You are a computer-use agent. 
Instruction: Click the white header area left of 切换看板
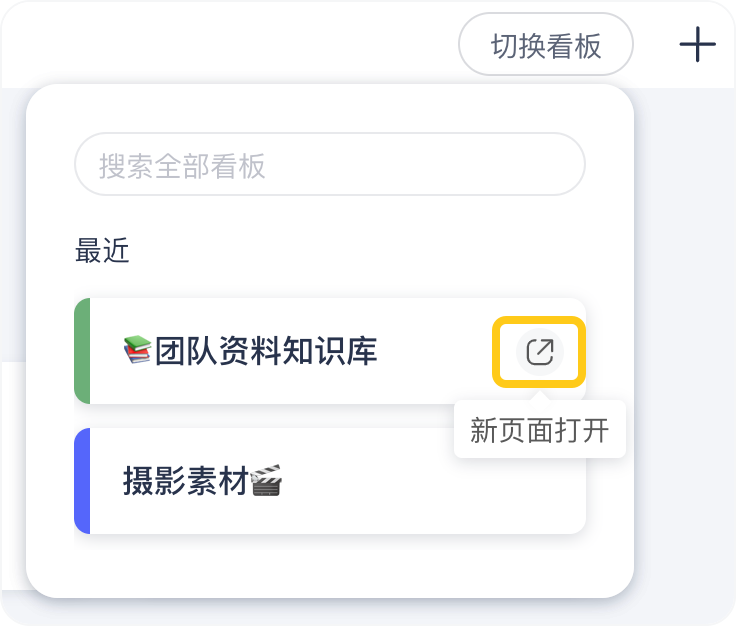[x=220, y=45]
